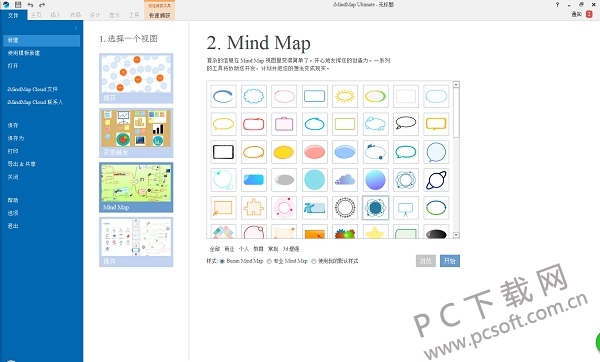Open iMindMap Cloud 联系人 entry
Screen dimensions: 600x362
point(35,102)
